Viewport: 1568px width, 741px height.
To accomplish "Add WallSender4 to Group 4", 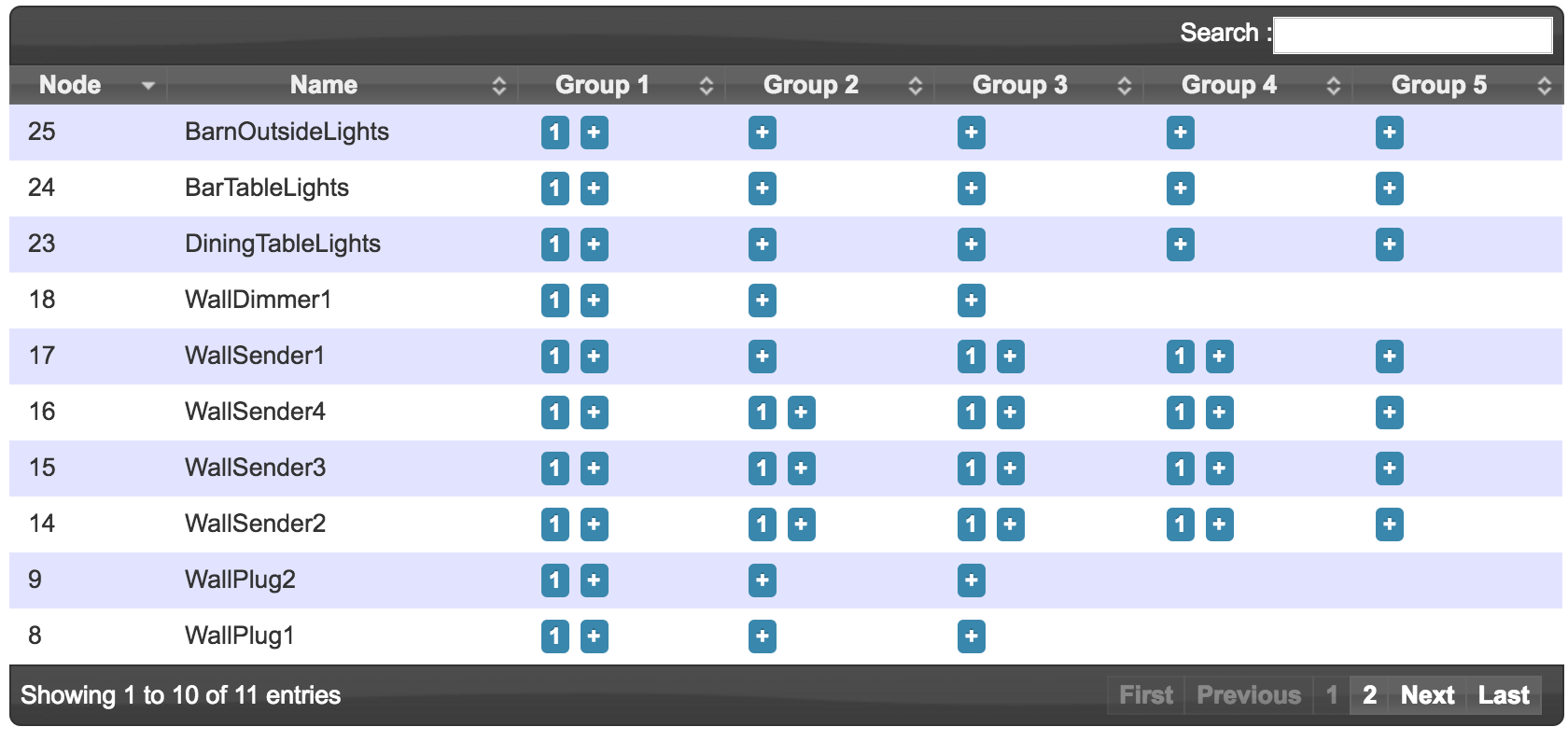I will (1218, 412).
